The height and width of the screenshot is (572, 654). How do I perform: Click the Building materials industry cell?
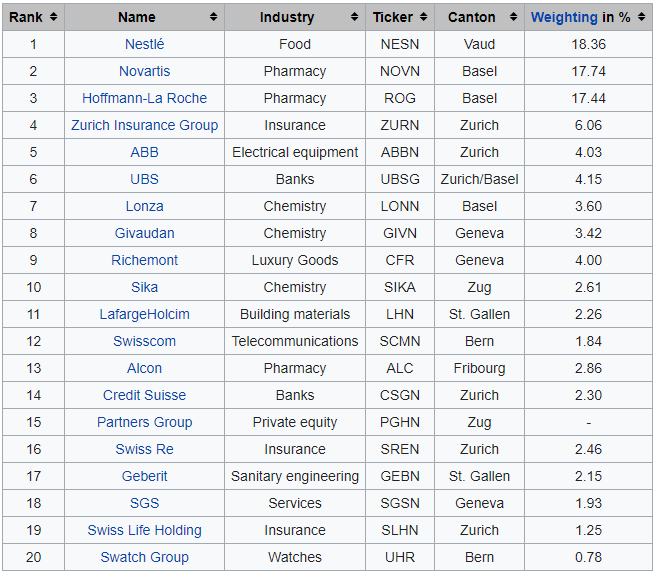(295, 314)
